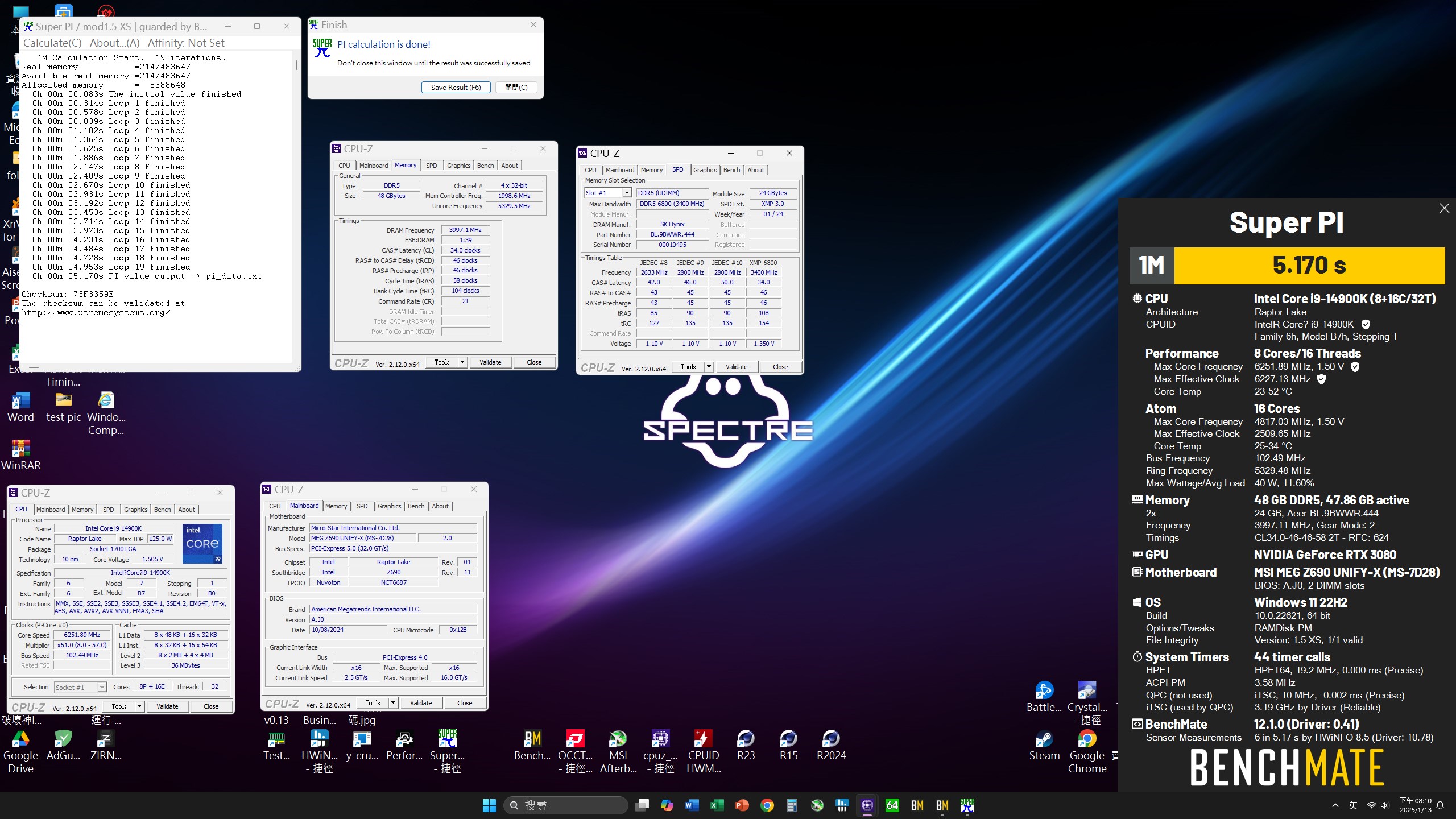Open Bench tab in CPU-Z CPU window
The height and width of the screenshot is (819, 1456).
coord(162,510)
